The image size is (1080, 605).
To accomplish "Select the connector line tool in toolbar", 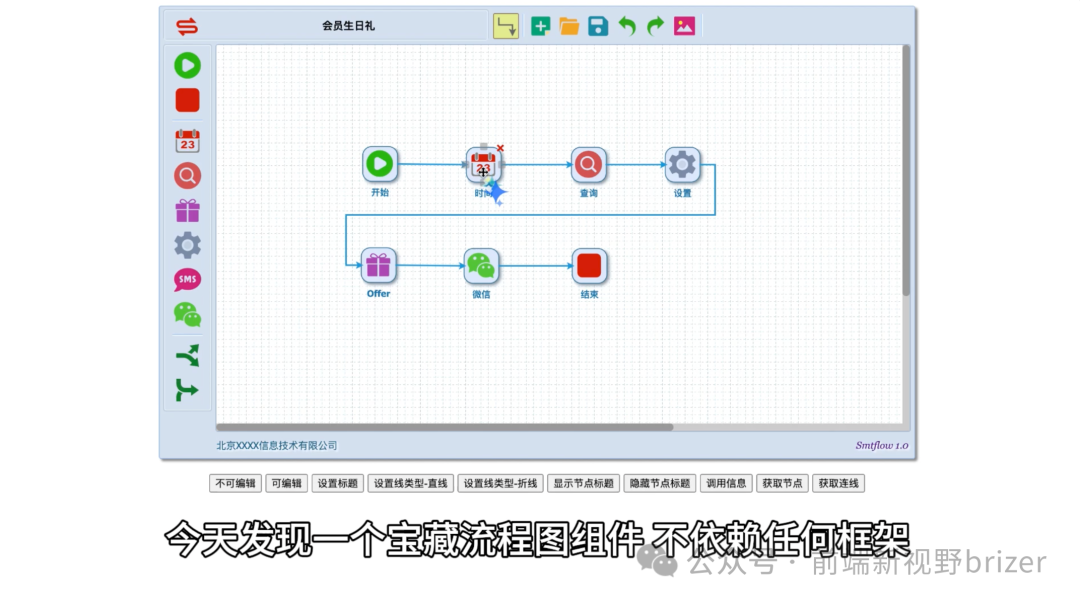I will [x=506, y=26].
